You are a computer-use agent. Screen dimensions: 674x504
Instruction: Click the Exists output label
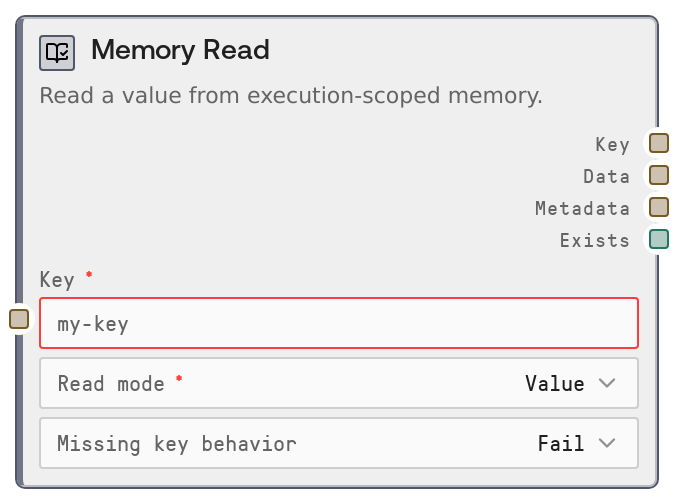594,240
